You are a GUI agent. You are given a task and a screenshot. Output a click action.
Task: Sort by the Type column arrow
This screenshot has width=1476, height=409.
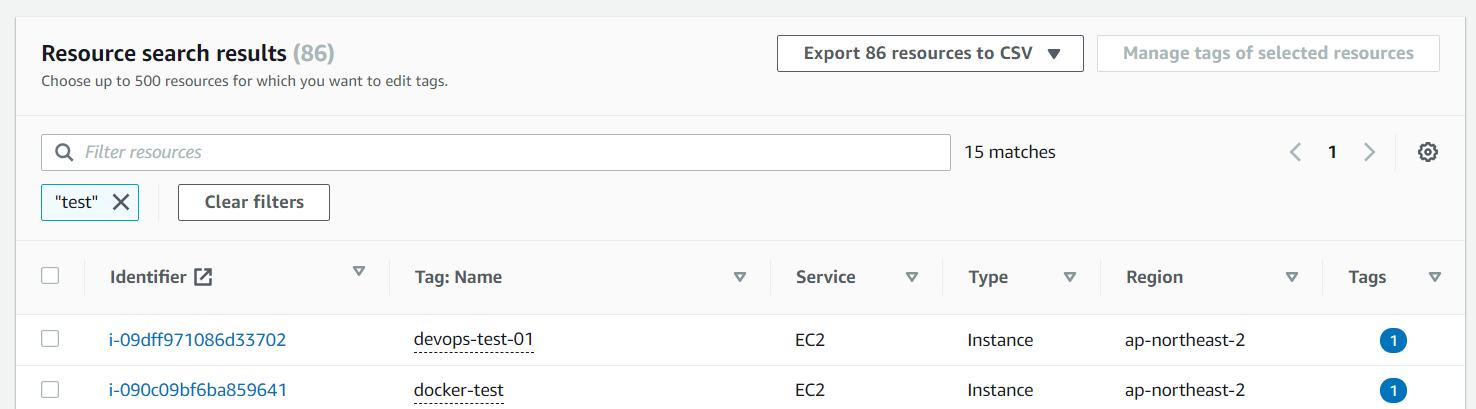[1070, 277]
